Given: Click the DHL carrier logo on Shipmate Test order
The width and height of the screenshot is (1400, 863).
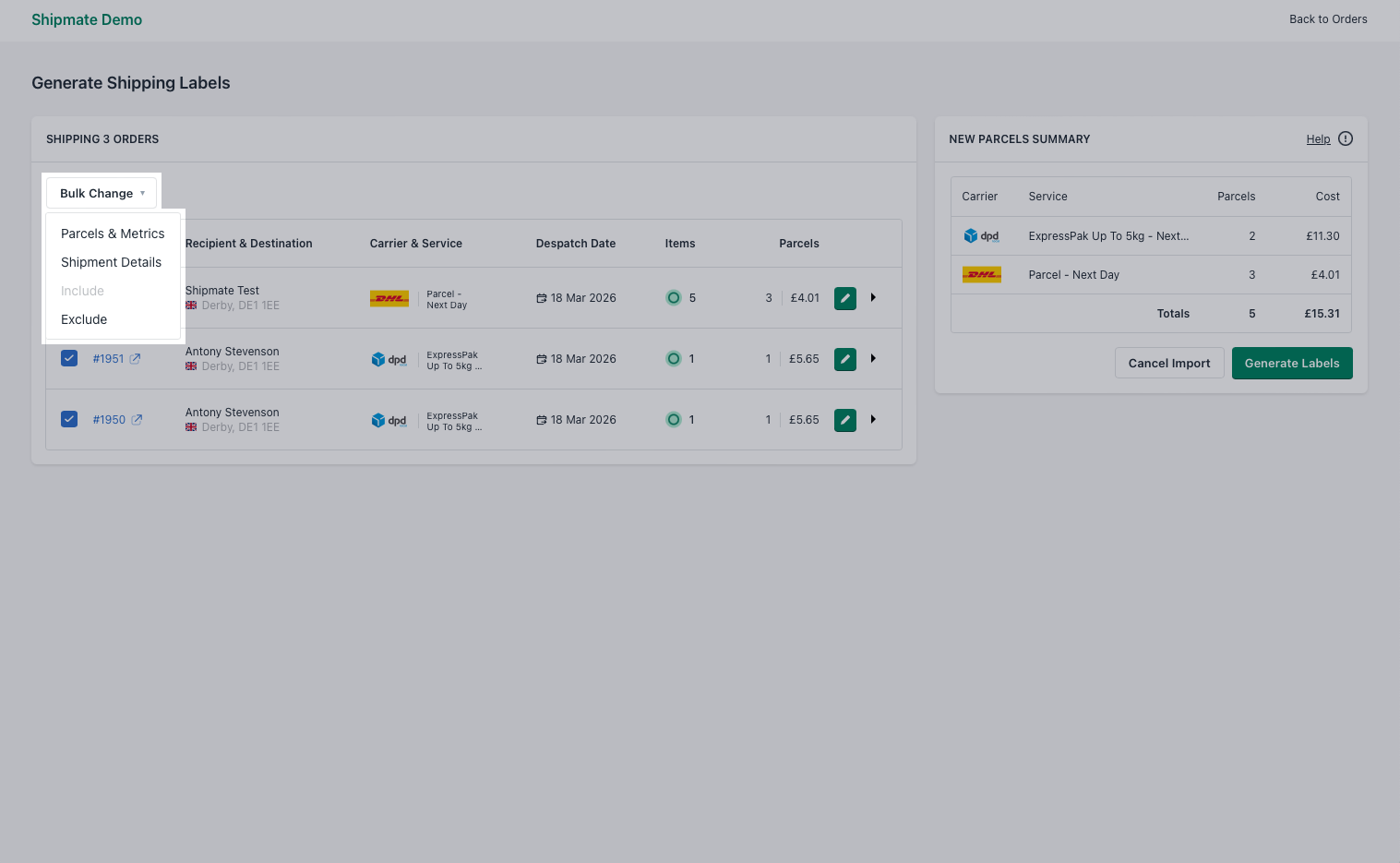Looking at the screenshot, I should (389, 297).
